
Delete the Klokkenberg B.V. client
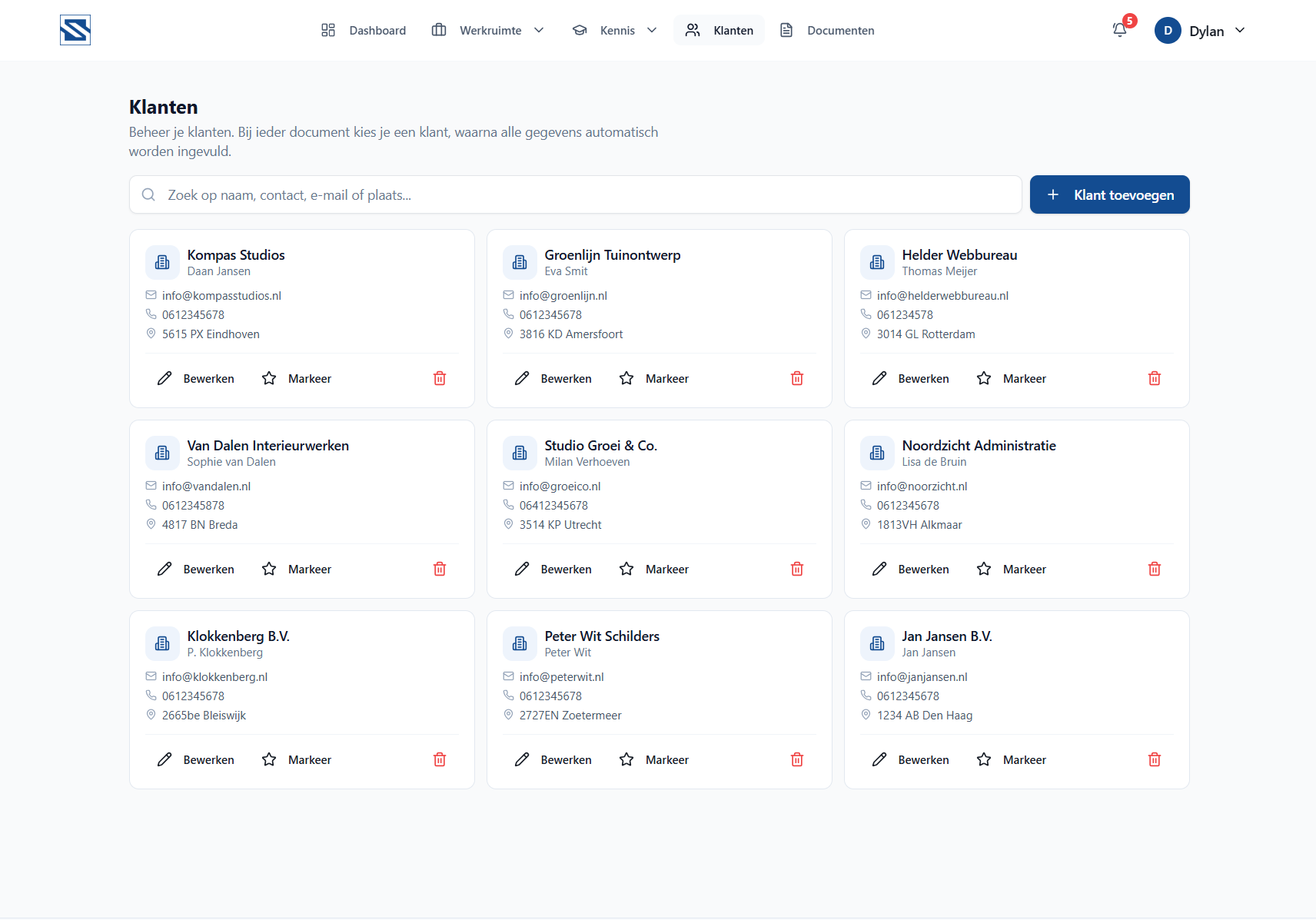(x=440, y=759)
